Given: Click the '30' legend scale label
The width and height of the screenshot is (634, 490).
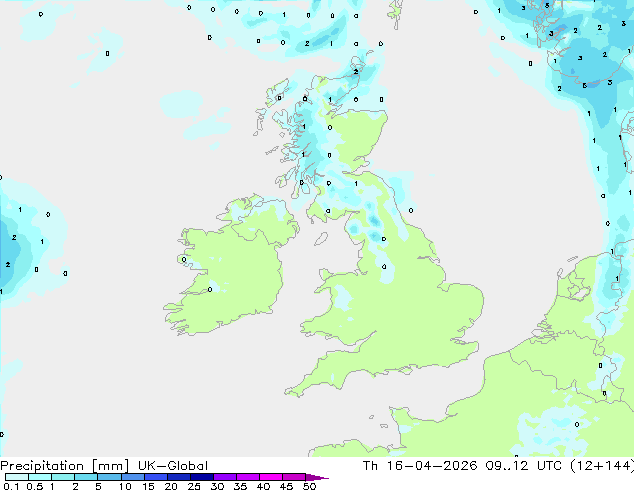Looking at the screenshot, I should pyautogui.click(x=217, y=486).
